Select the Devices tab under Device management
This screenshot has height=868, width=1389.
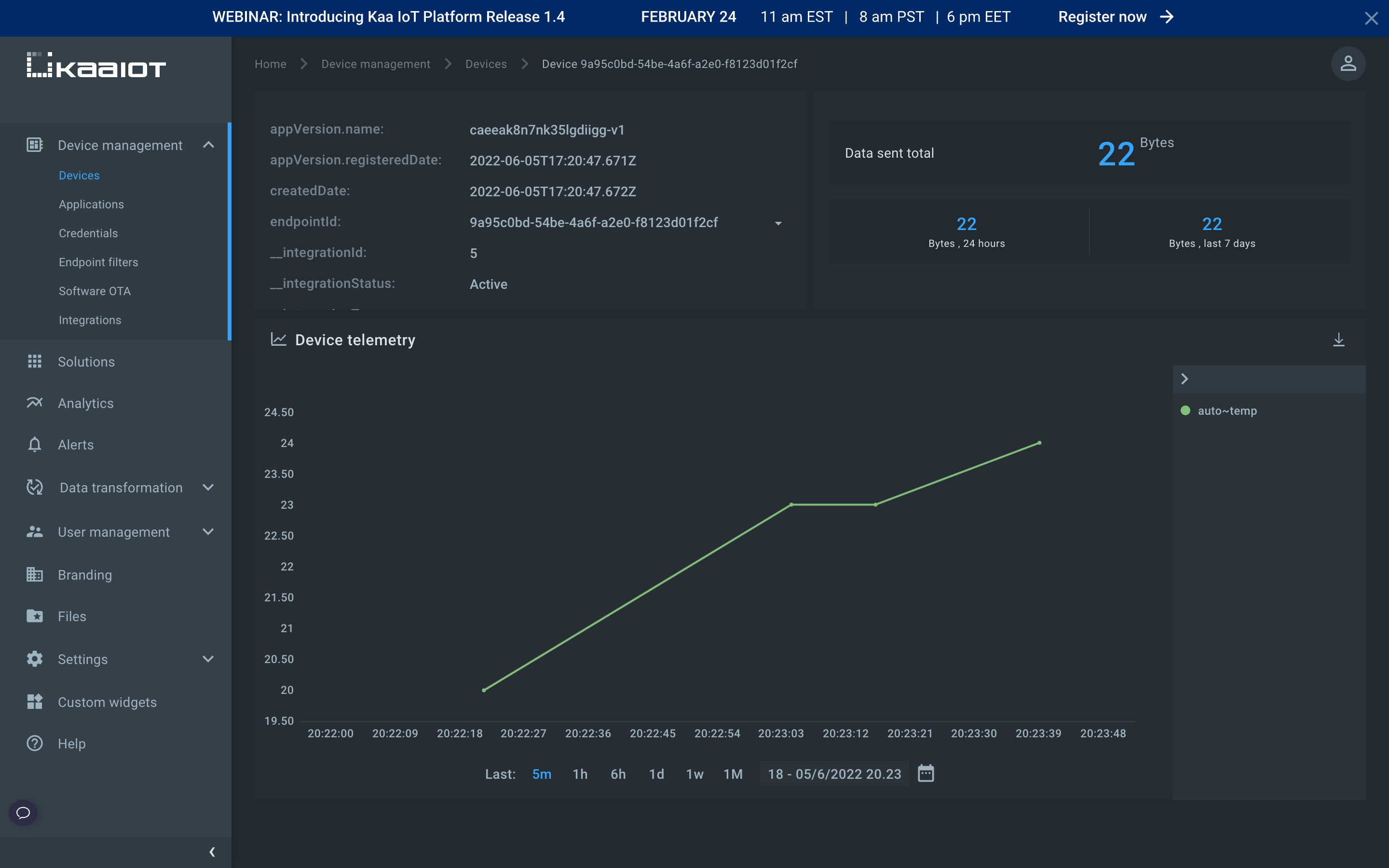(78, 175)
